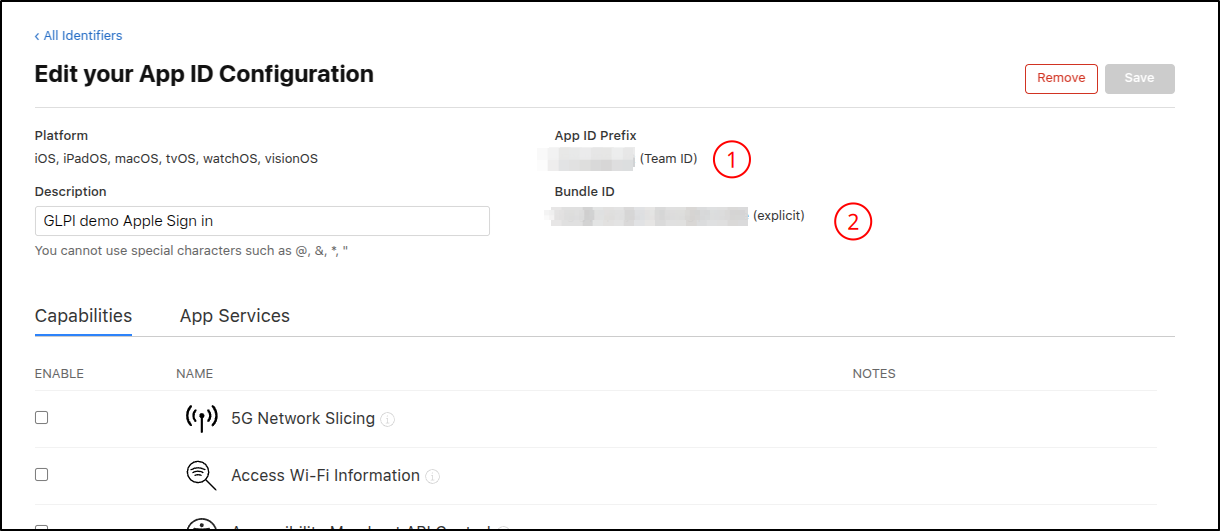Click the Save button

(1139, 79)
